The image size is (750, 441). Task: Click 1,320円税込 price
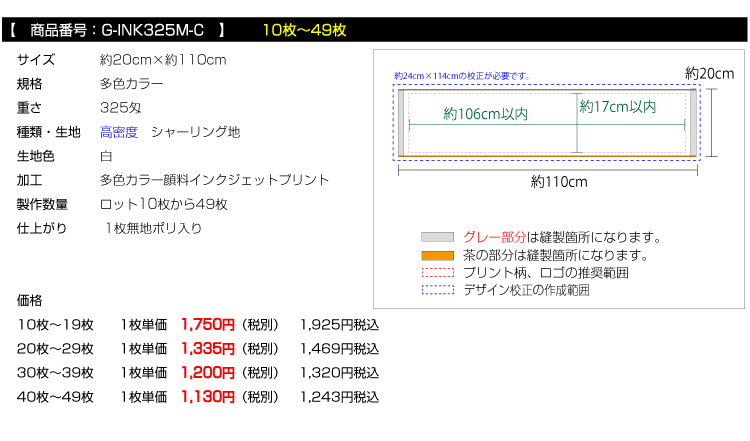pyautogui.click(x=339, y=373)
